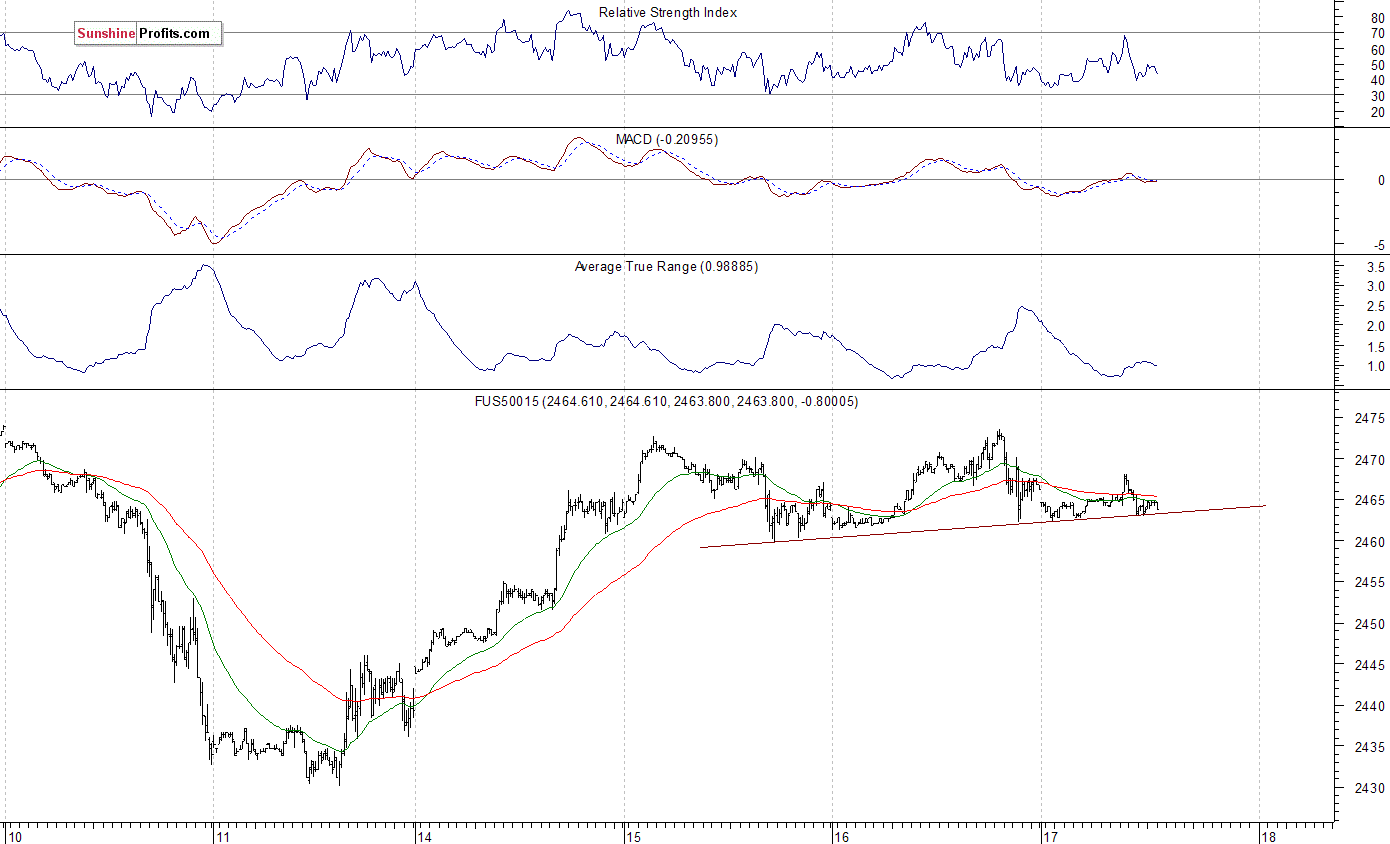Click date label 11 on time axis
The width and height of the screenshot is (1390, 844).
[x=223, y=836]
